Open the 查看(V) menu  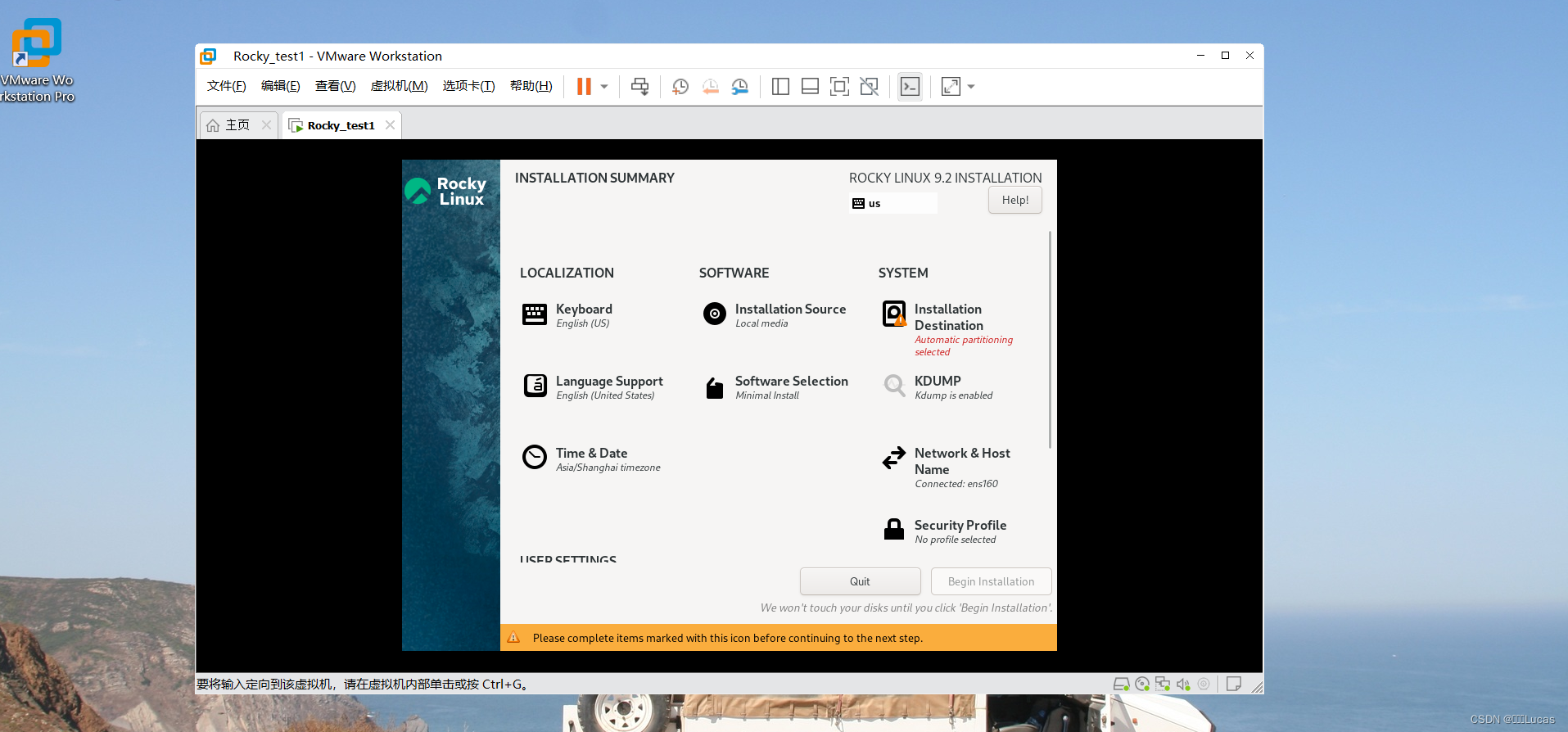point(335,86)
